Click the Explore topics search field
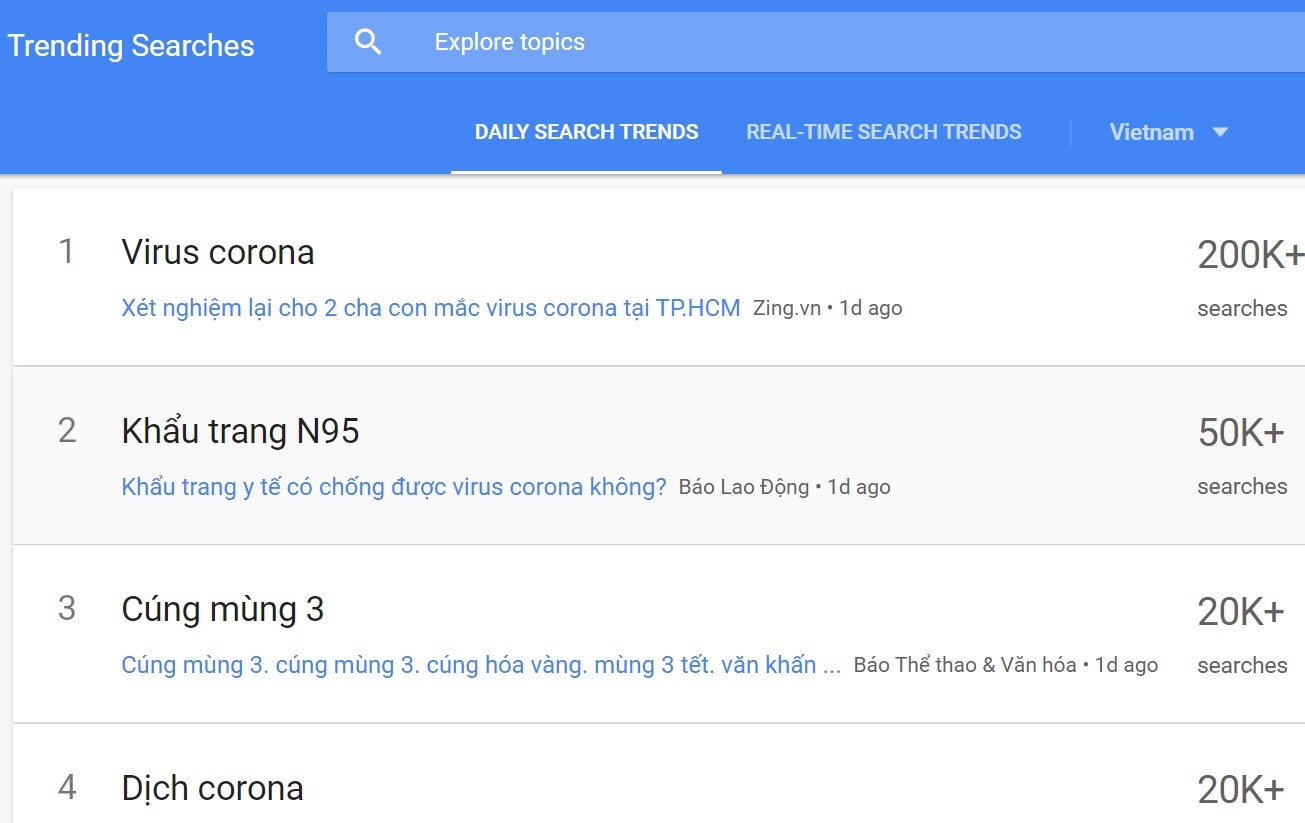This screenshot has width=1305, height=823. [508, 42]
